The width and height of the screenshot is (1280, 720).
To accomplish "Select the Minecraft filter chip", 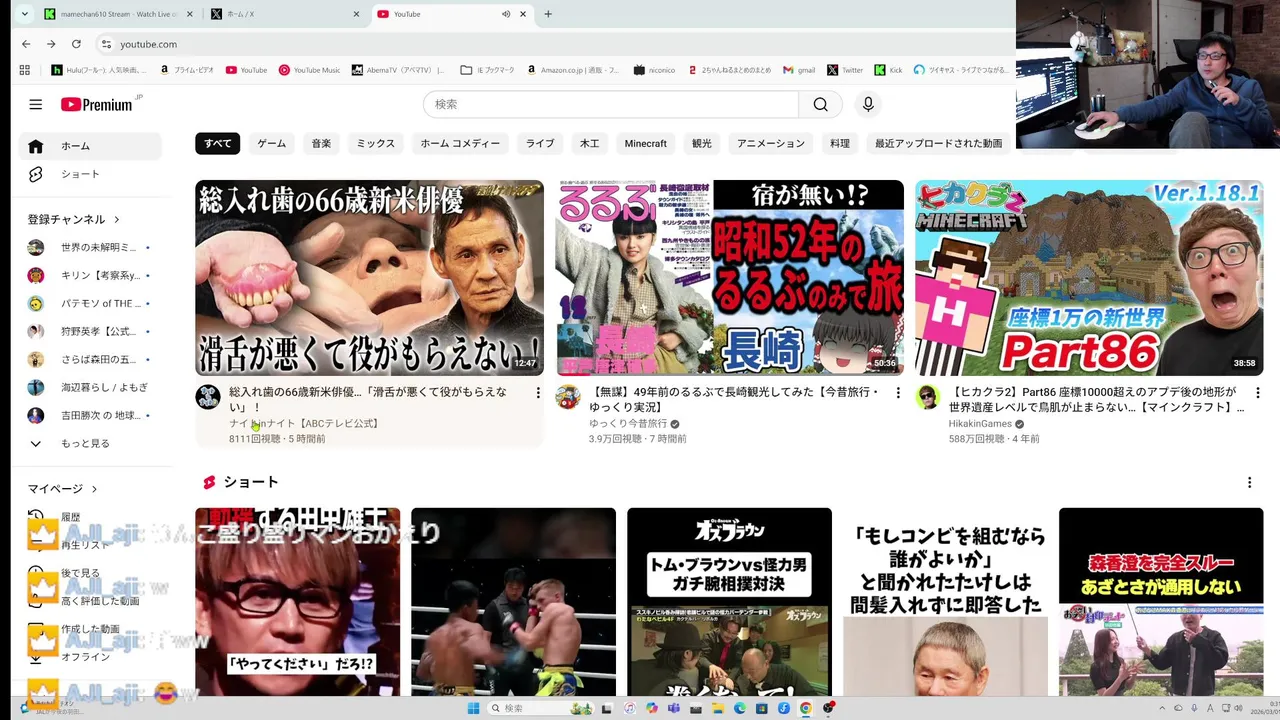I will click(645, 143).
